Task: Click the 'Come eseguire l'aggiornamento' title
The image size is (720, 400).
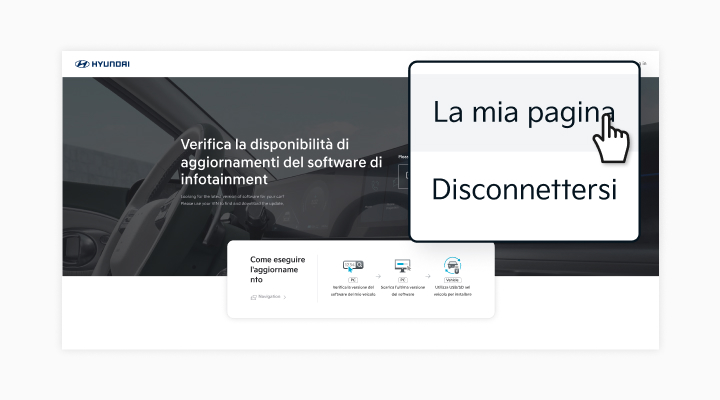Action: click(278, 270)
